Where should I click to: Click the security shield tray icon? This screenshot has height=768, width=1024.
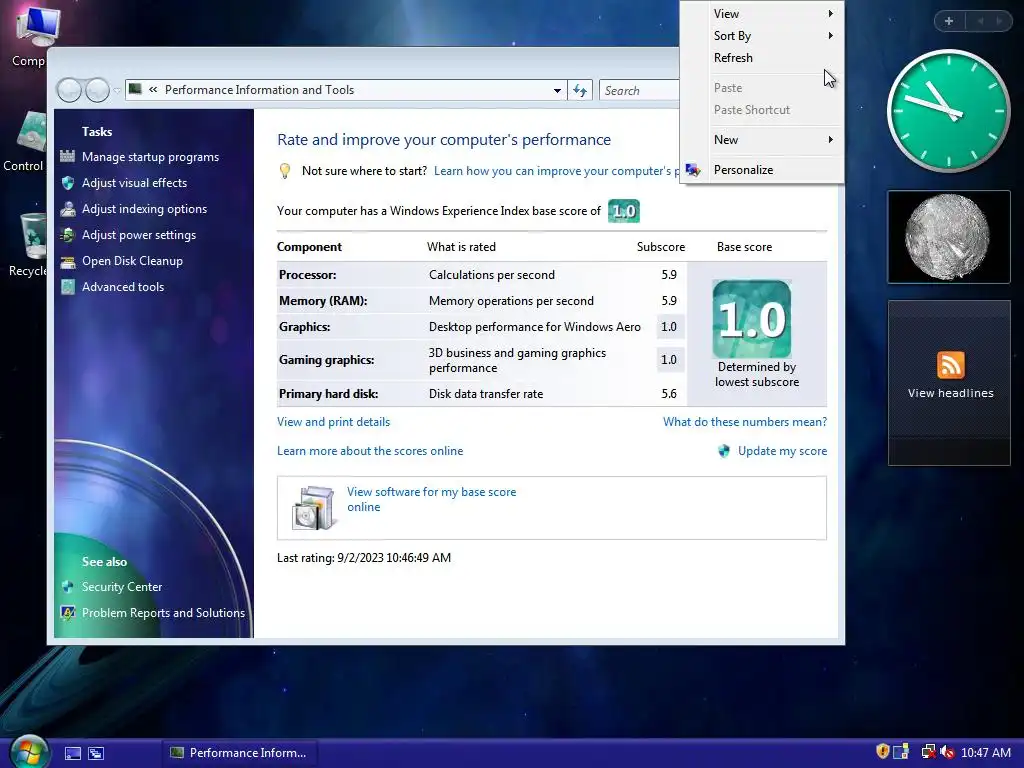coord(882,752)
